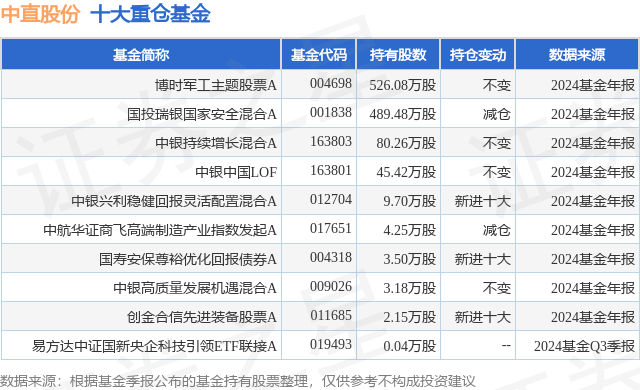
Task: Click the 0.04万股 holding value
Action: pyautogui.click(x=409, y=346)
